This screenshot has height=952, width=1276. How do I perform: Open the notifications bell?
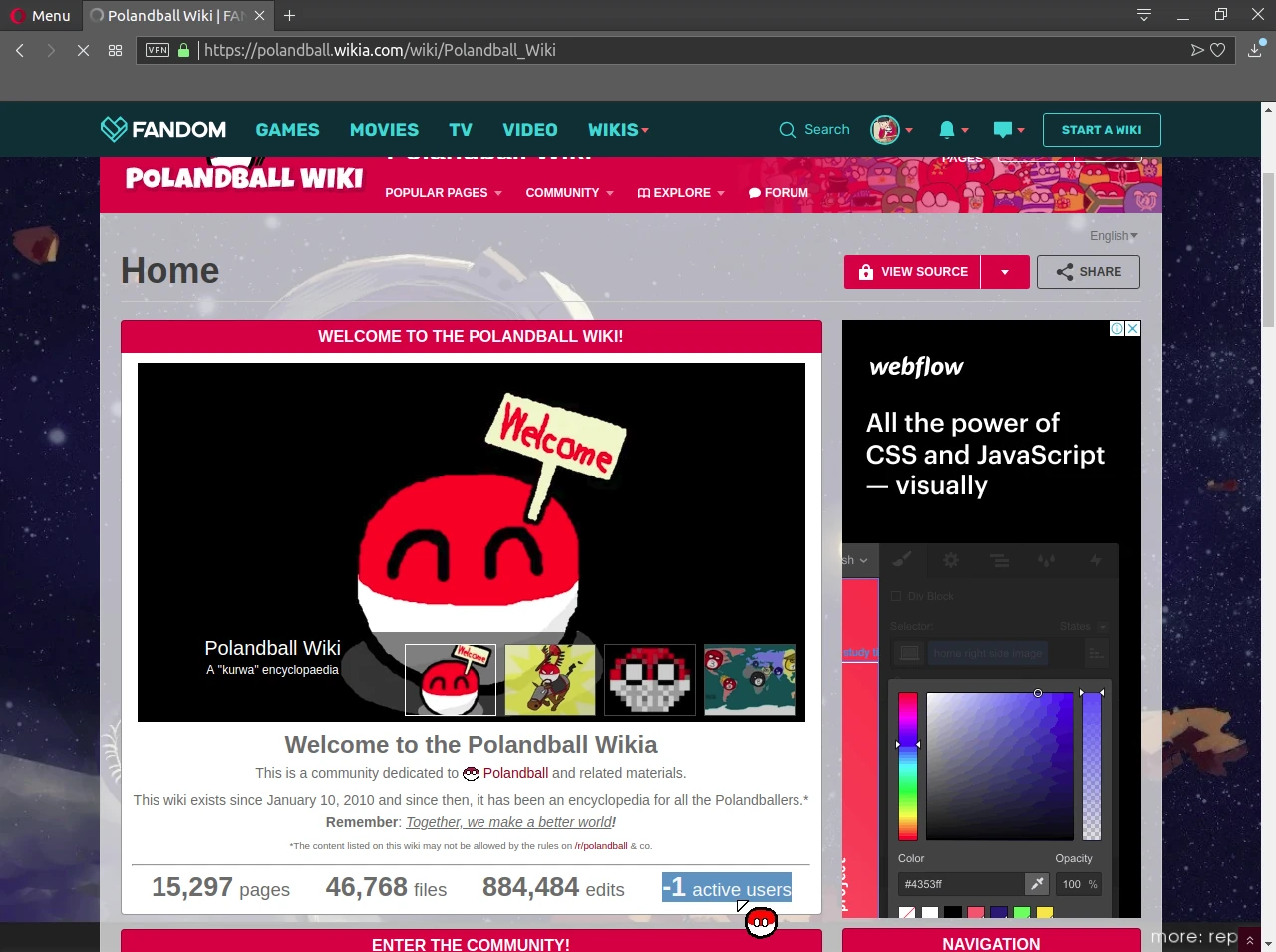946,129
